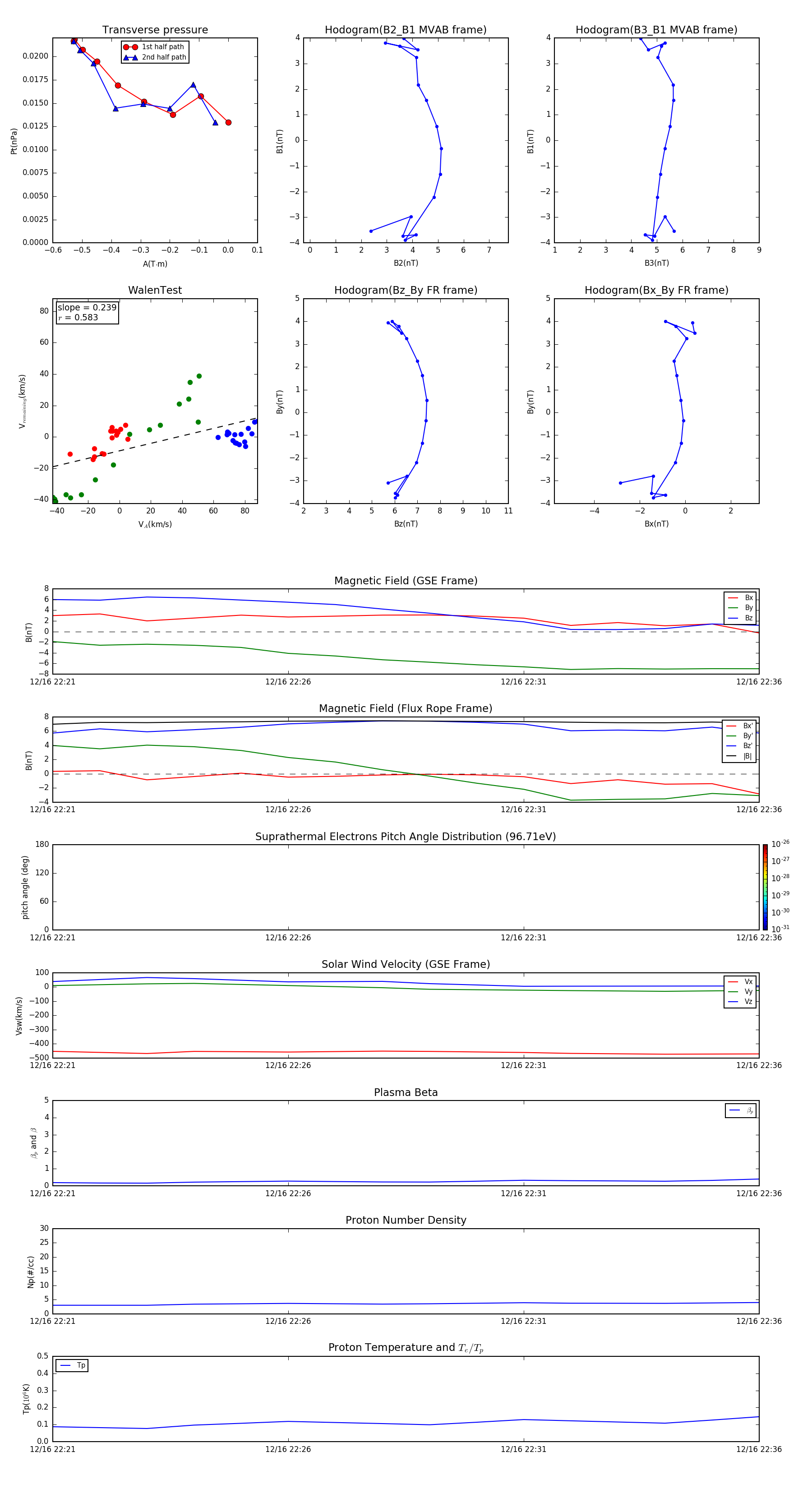The width and height of the screenshot is (812, 1489).
Task: Click the Hodogram(B3_B1 MVAB frame) title
Action: (656, 30)
